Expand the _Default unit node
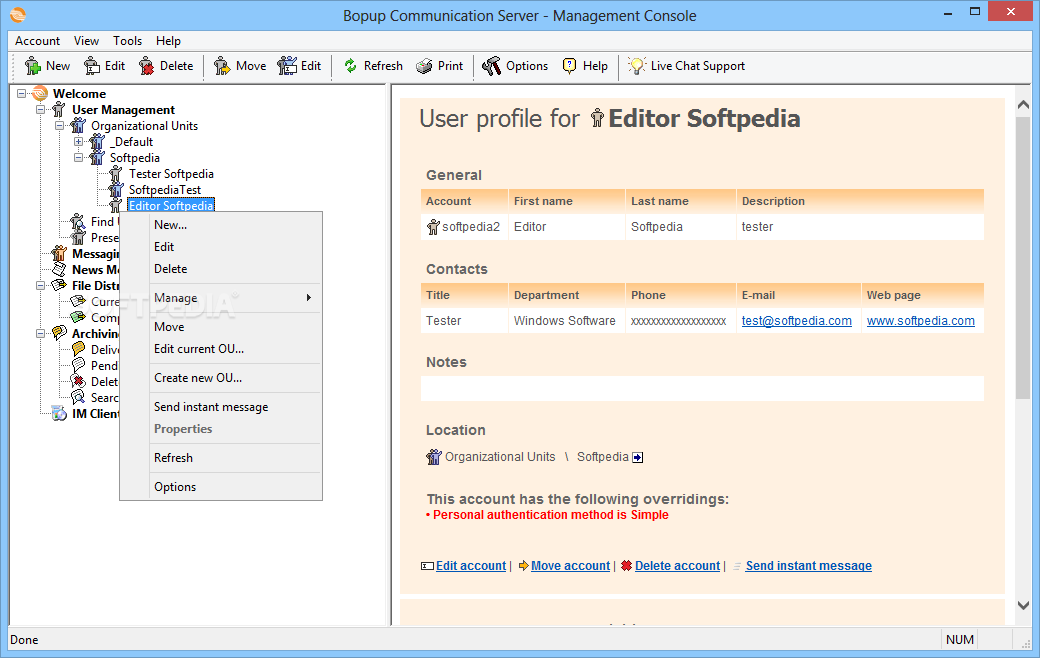Viewport: 1040px width, 658px height. pos(78,141)
